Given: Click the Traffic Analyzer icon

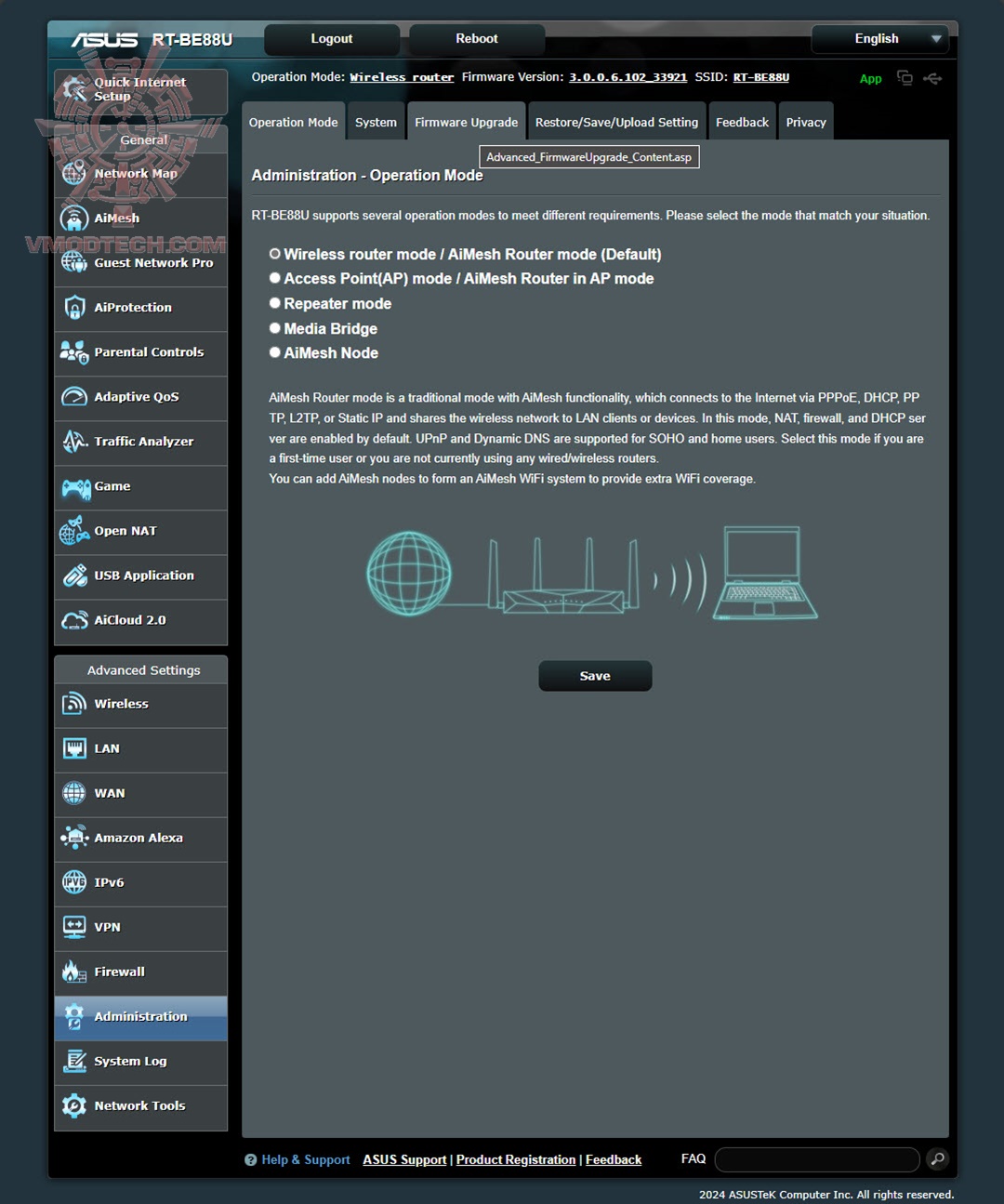Looking at the screenshot, I should pos(74,441).
